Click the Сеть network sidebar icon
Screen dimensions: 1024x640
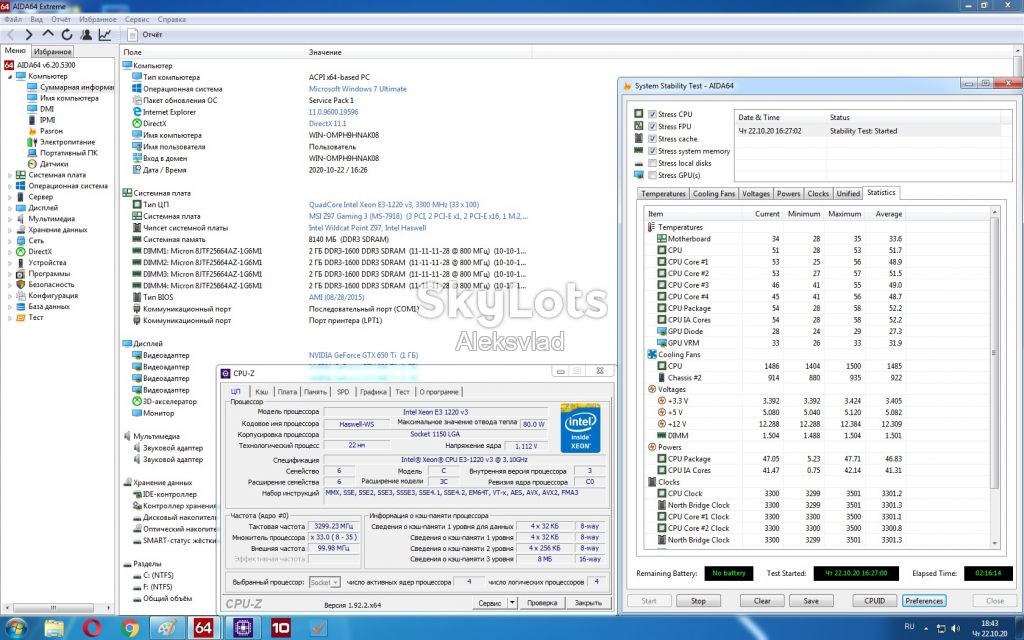(x=21, y=240)
